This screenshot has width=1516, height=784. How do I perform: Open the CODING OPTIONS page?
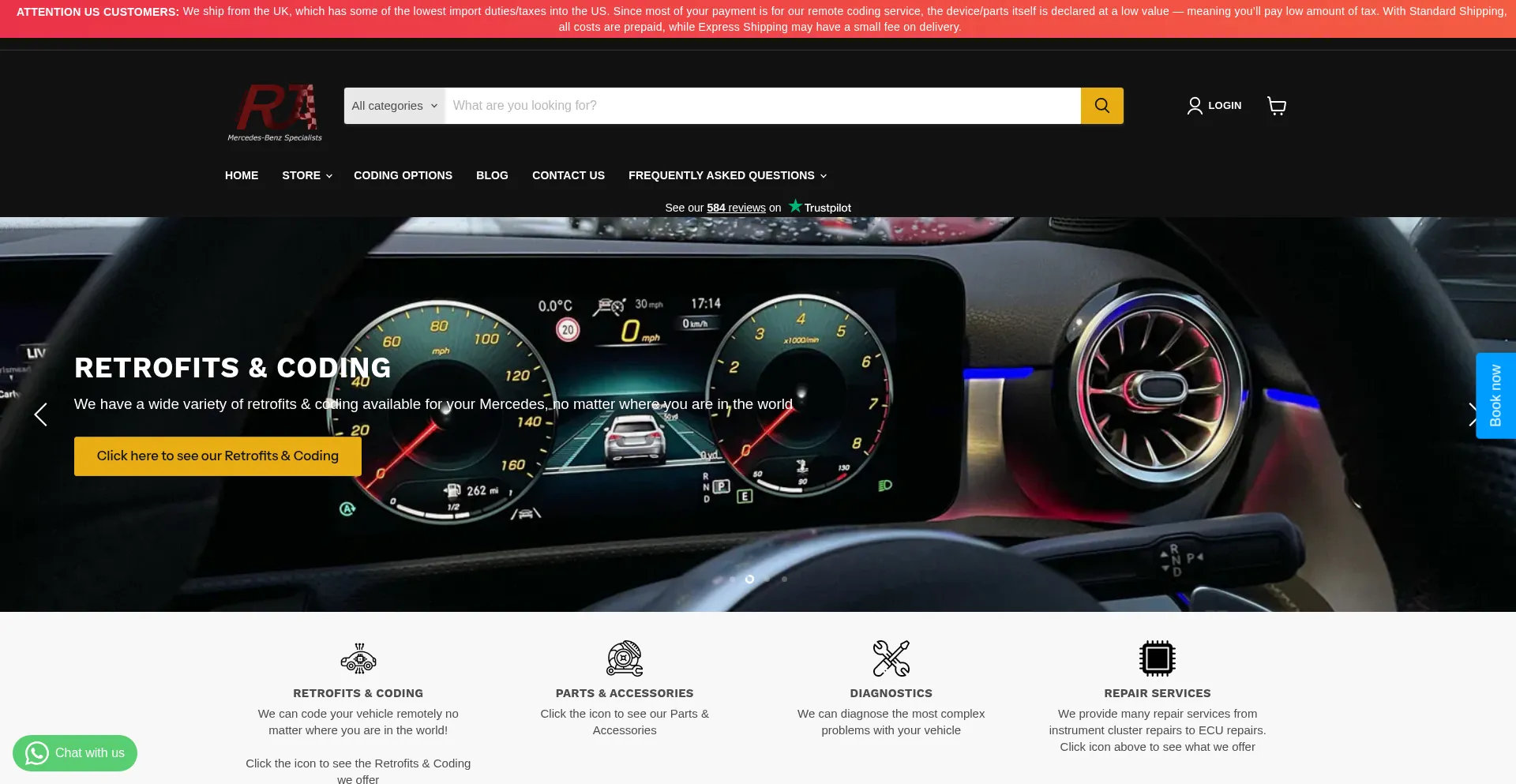(403, 175)
